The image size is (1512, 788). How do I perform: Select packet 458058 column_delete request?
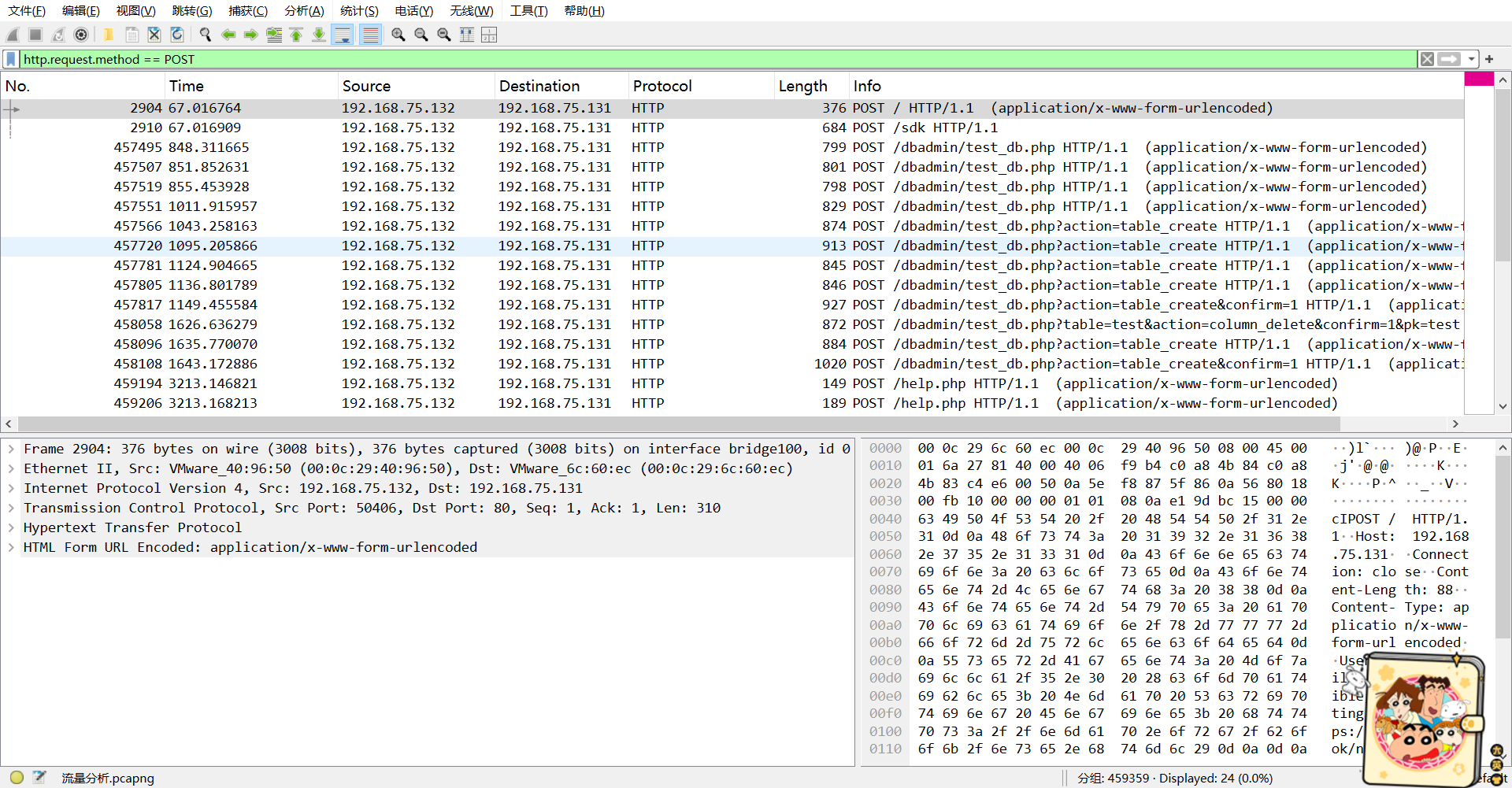[x=732, y=324]
